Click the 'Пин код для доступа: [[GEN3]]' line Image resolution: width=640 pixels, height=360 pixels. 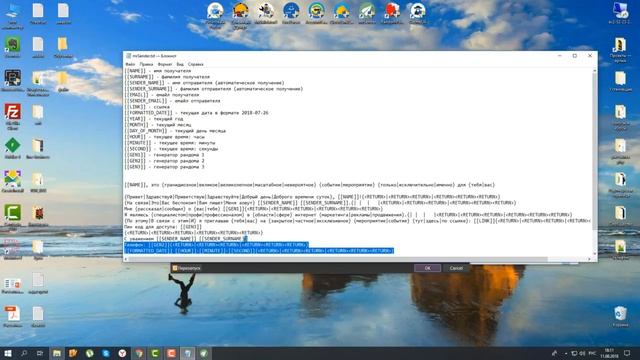[163, 227]
